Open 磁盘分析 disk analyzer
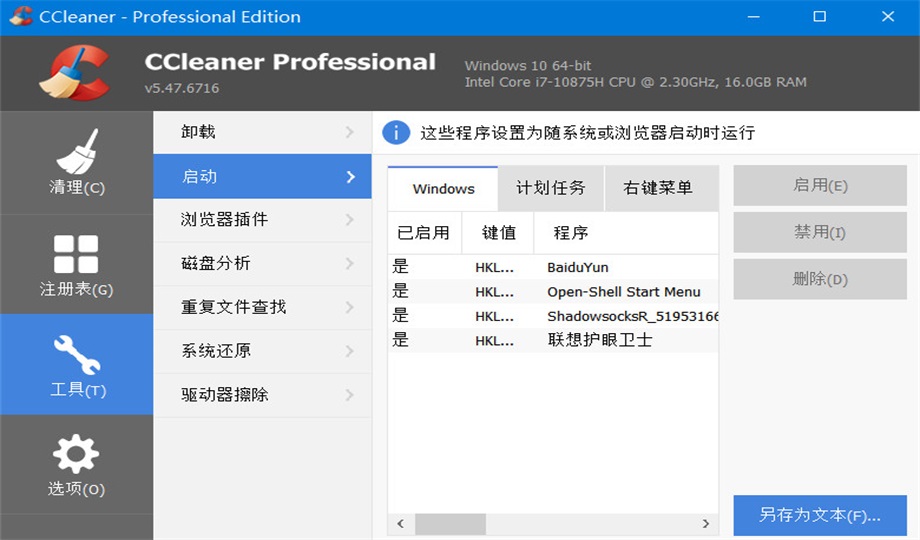Screen dimensions: 920x540 pos(262,264)
